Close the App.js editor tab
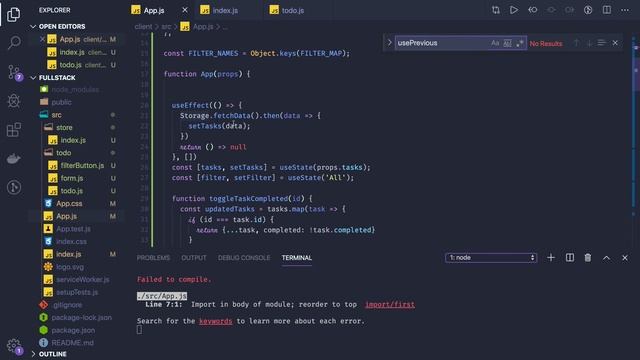Image resolution: width=640 pixels, height=360 pixels. click(185, 10)
